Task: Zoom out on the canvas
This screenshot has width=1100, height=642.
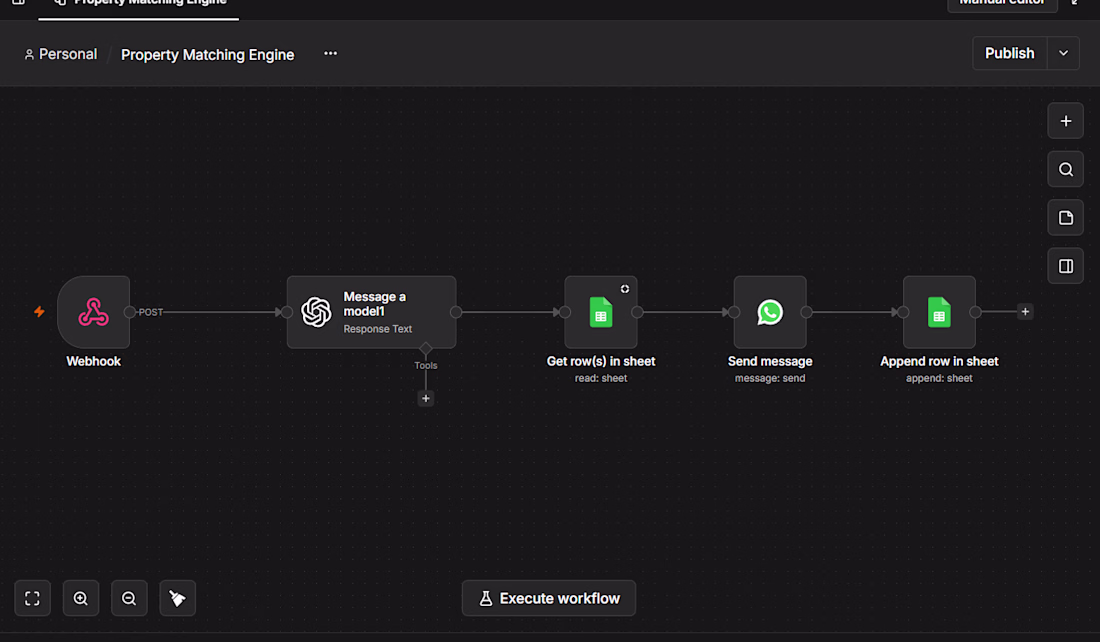Action: pos(129,598)
